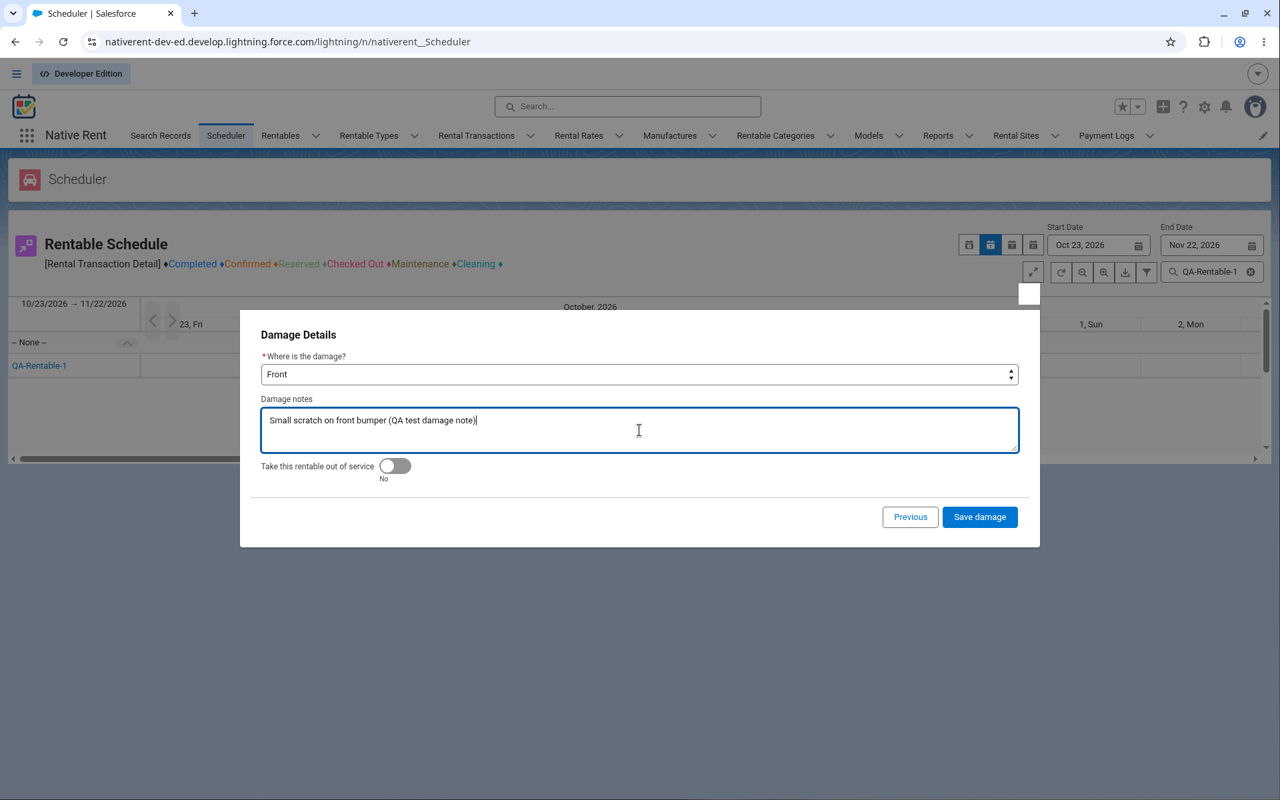Open the Payment Logs tab
1280x800 pixels.
tap(1106, 136)
